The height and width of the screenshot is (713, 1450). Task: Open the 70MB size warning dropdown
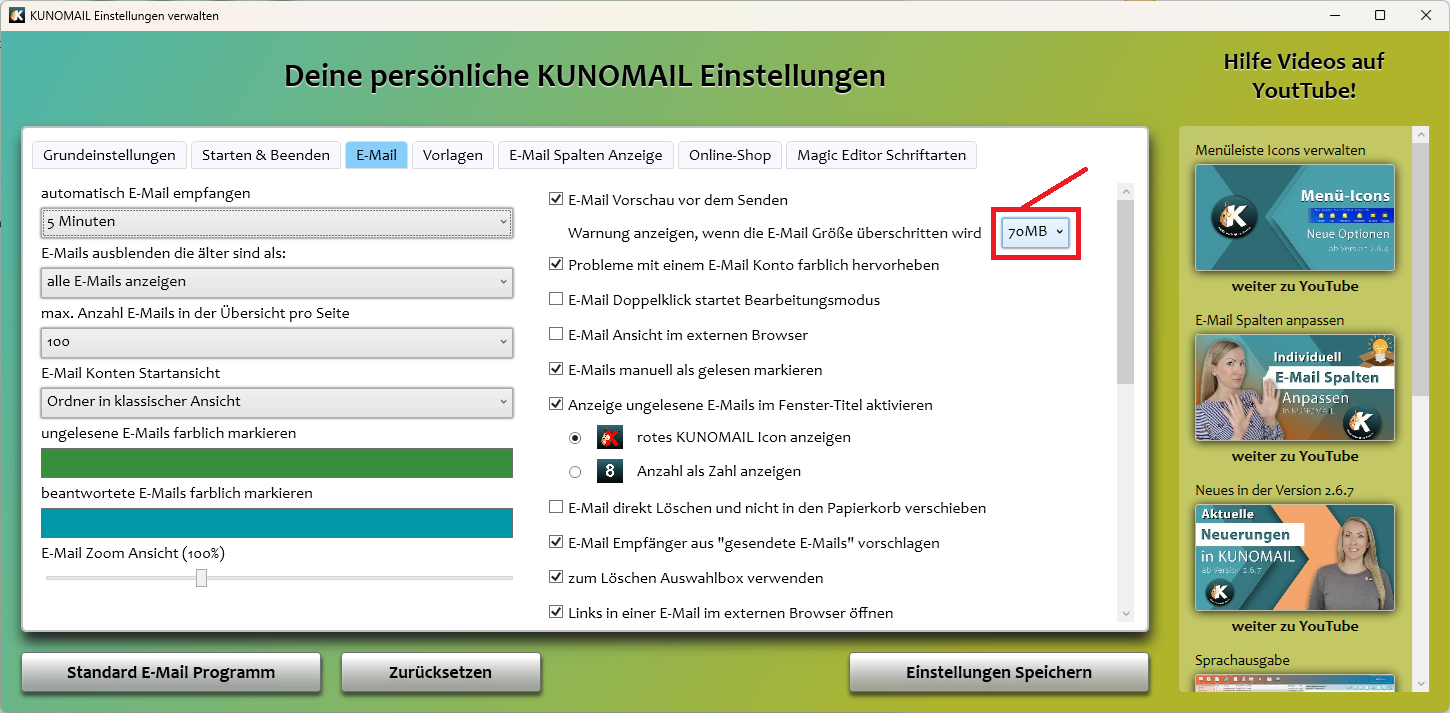[1036, 232]
